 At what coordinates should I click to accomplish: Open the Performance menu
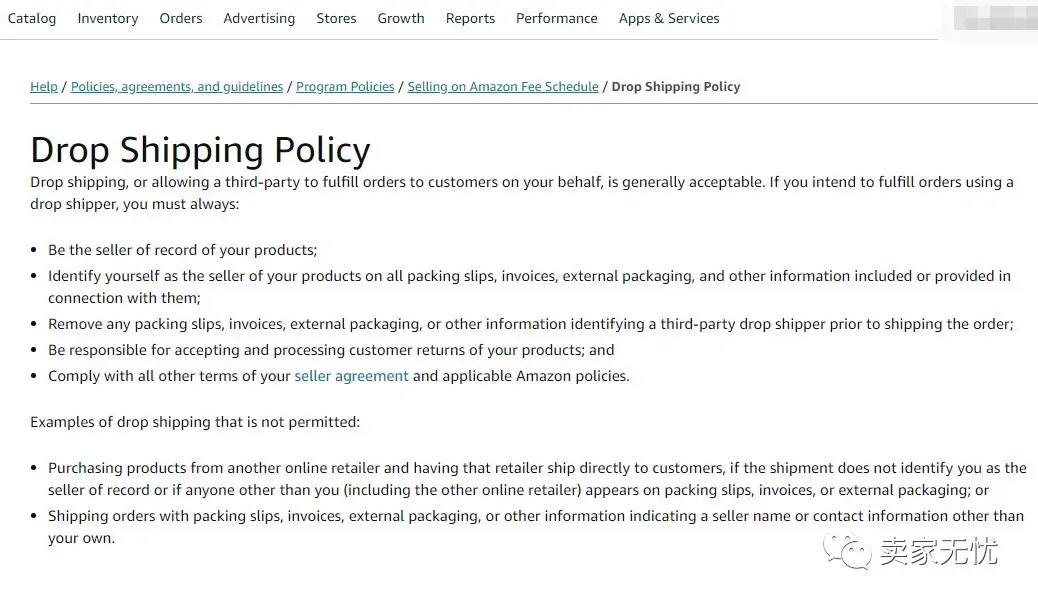pyautogui.click(x=557, y=19)
